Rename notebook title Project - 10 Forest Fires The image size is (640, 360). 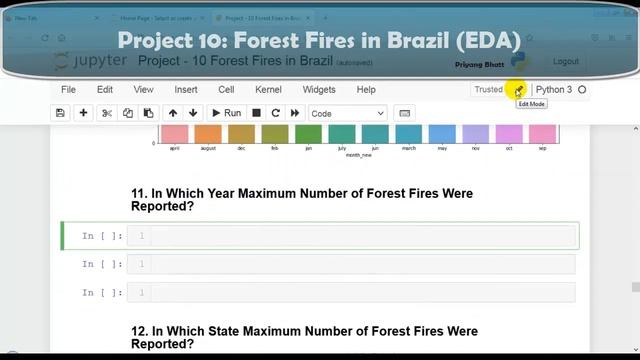click(x=235, y=61)
